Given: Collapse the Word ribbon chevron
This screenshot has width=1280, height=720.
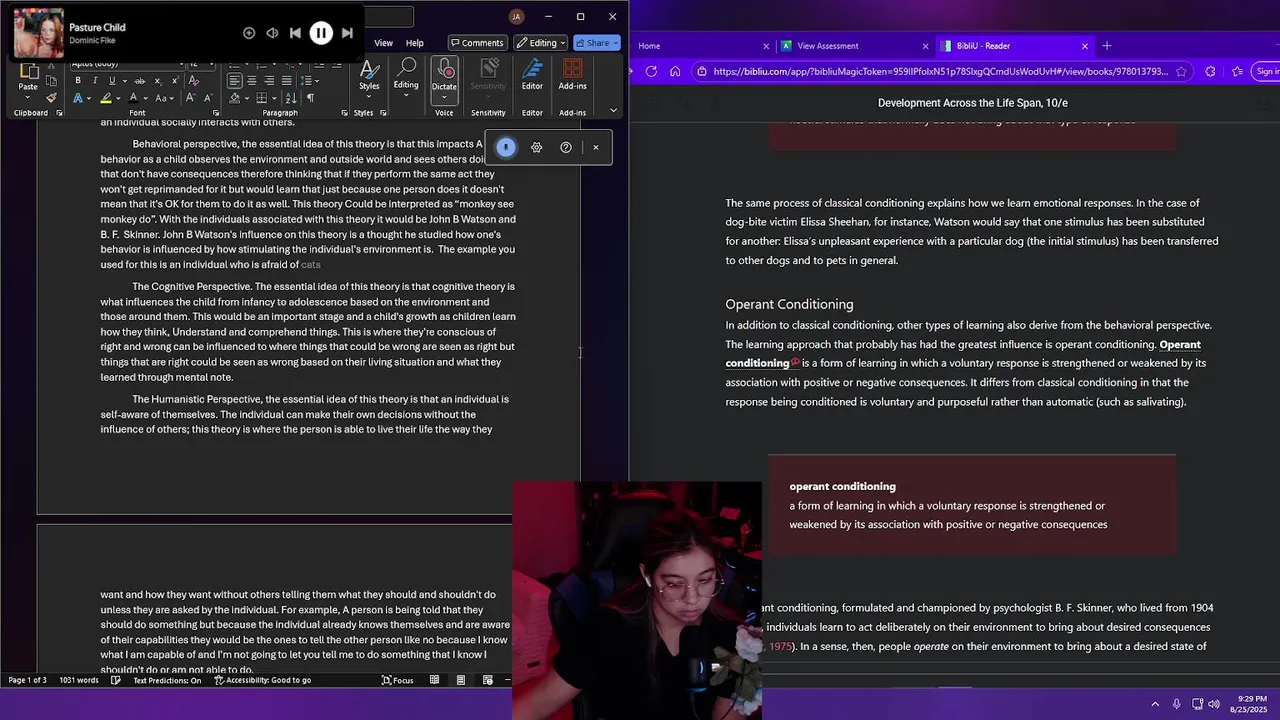Looking at the screenshot, I should point(613,111).
